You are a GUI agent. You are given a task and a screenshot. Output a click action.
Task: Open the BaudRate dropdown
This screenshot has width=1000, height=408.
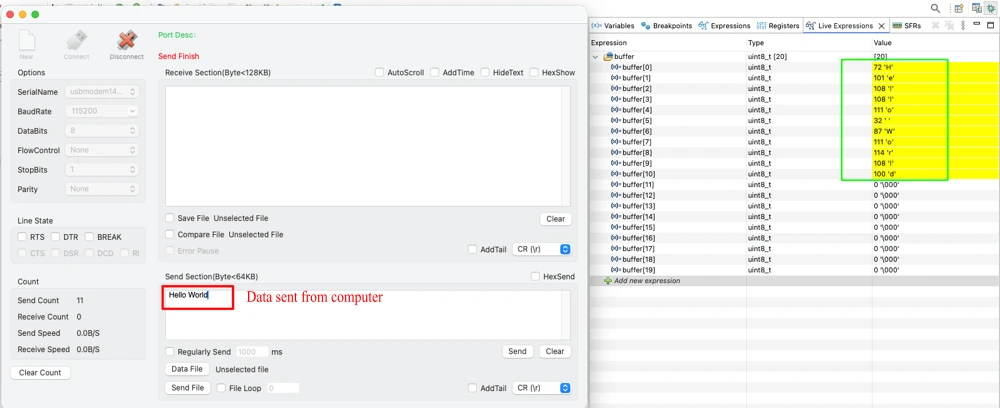(x=102, y=111)
